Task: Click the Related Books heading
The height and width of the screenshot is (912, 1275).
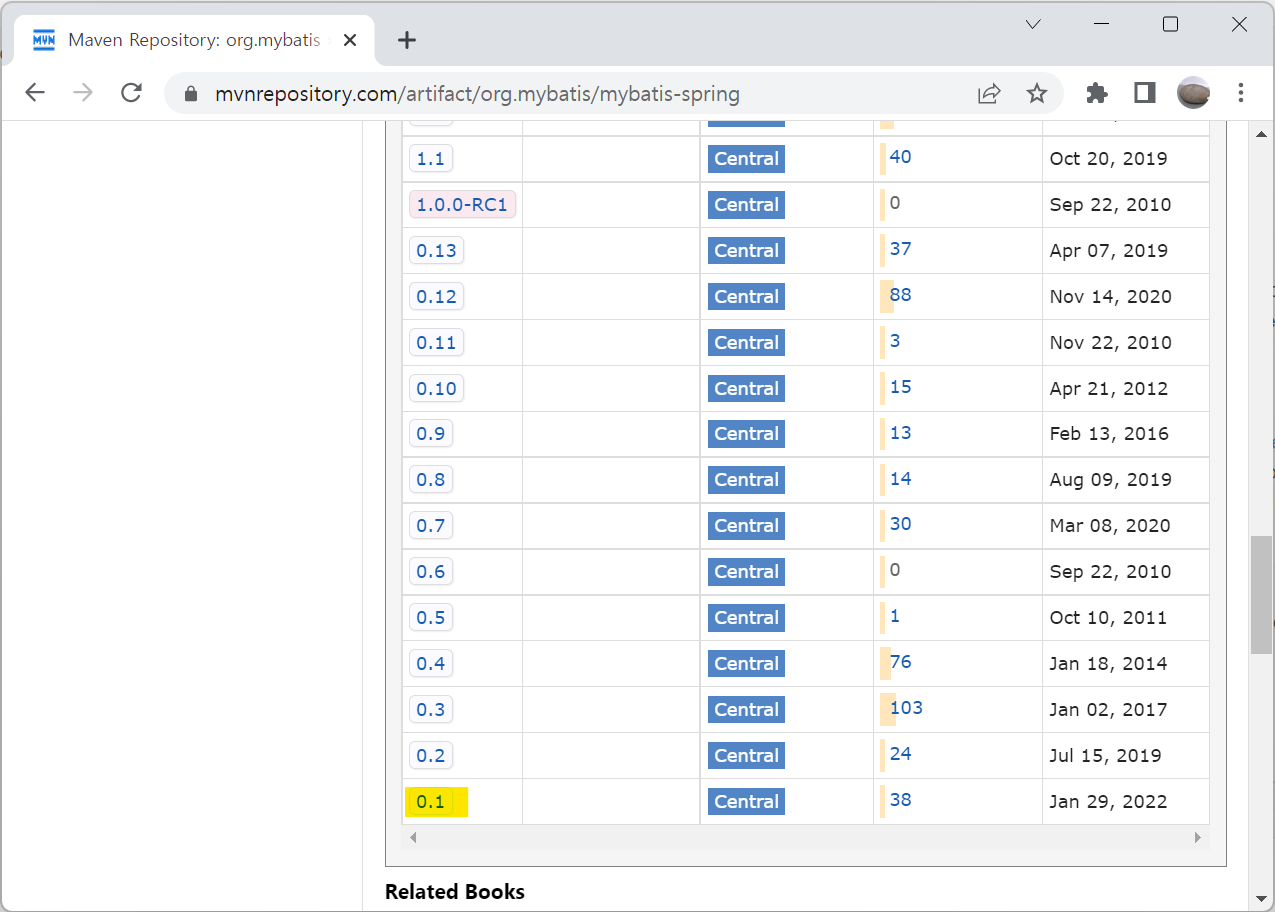Action: (x=455, y=892)
